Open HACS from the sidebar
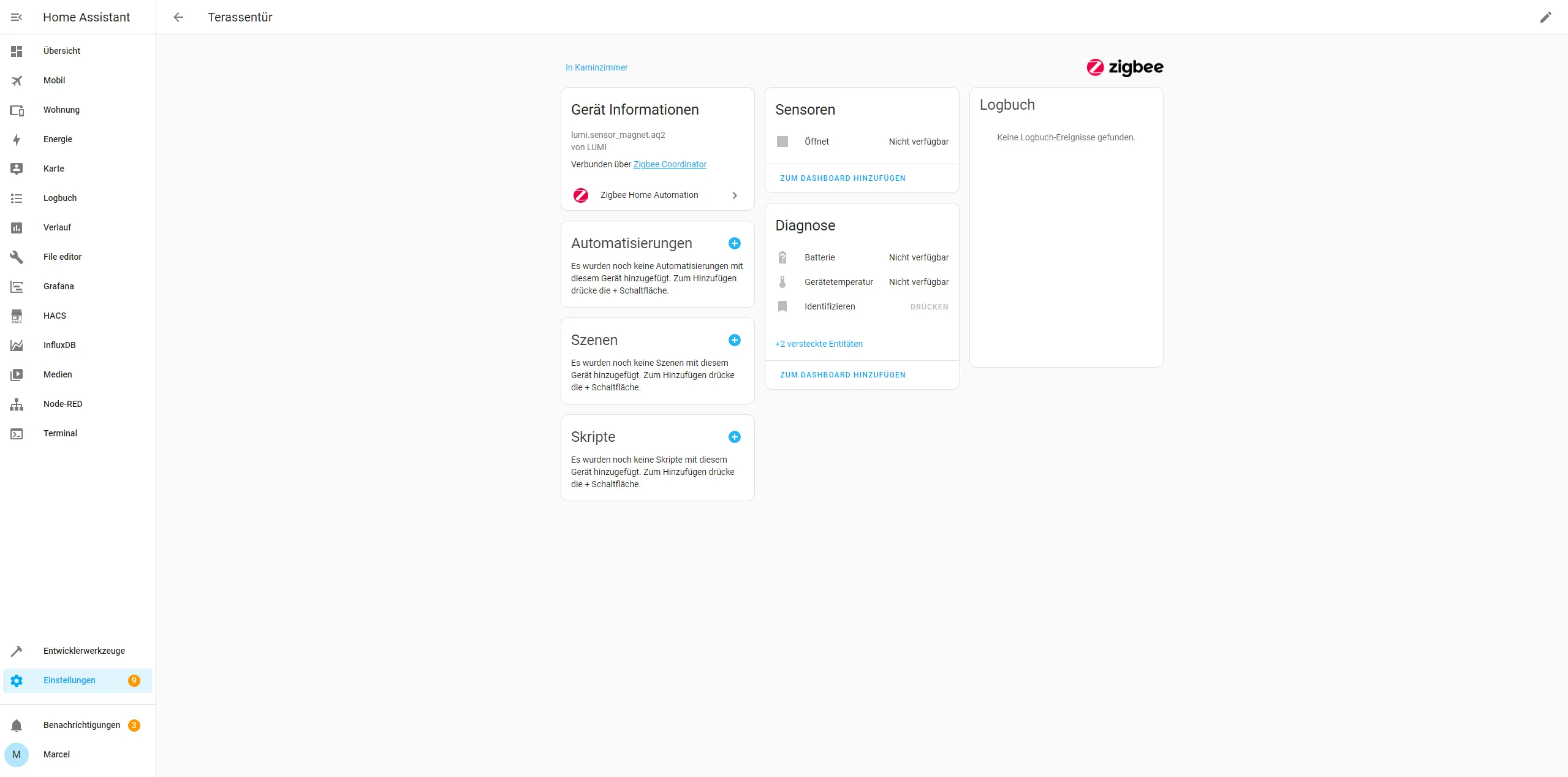 tap(55, 316)
